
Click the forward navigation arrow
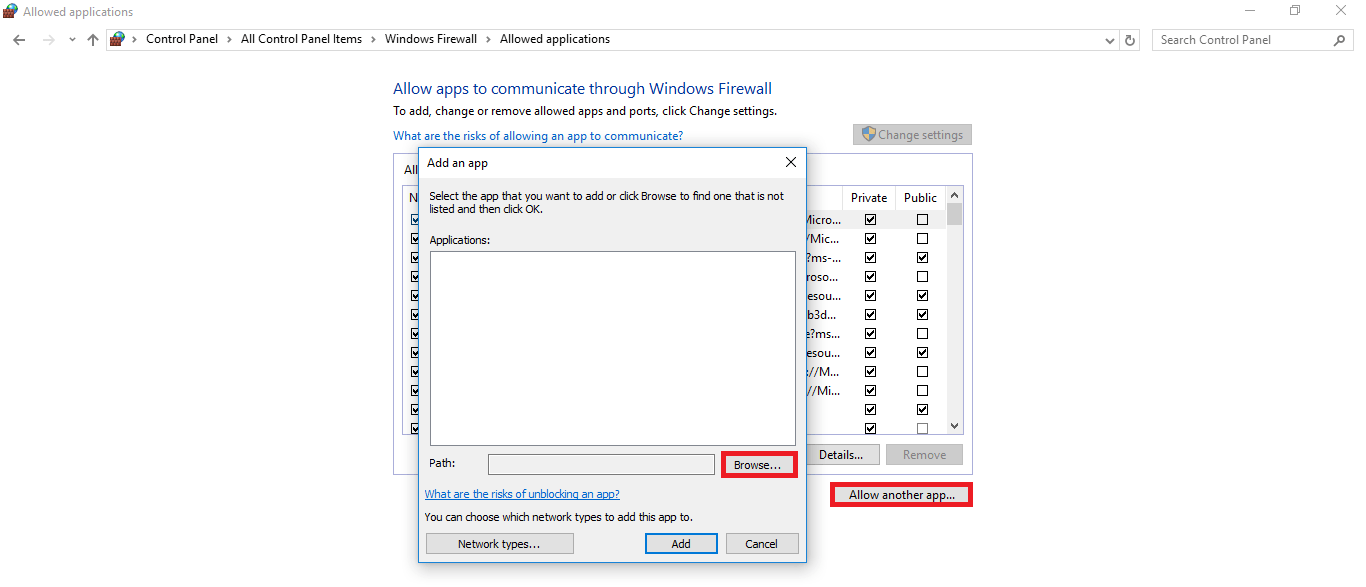[48, 40]
